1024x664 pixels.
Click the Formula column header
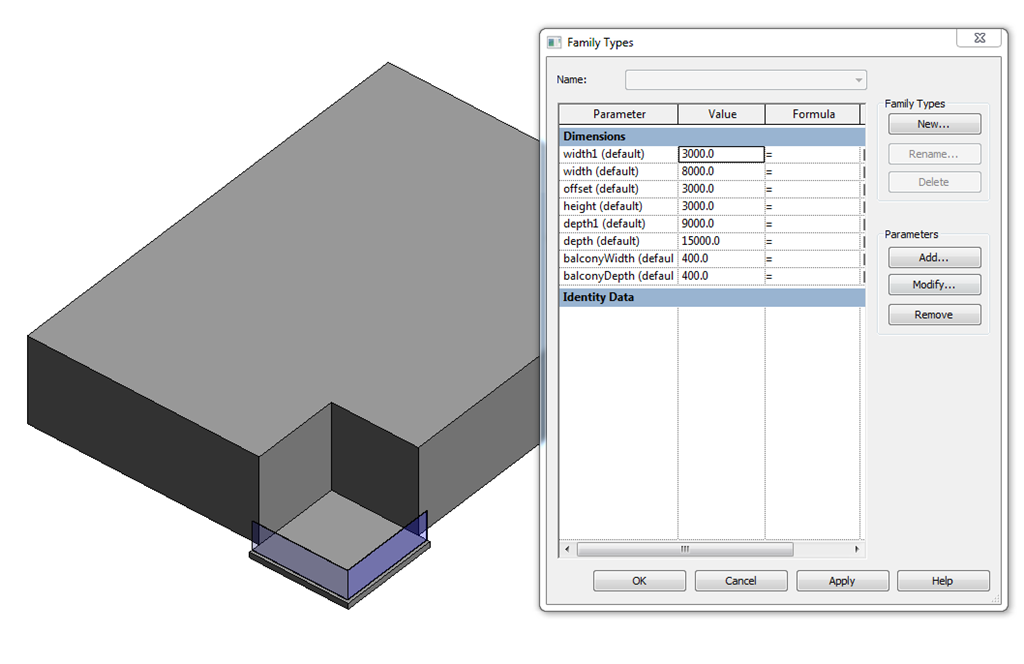pos(813,114)
